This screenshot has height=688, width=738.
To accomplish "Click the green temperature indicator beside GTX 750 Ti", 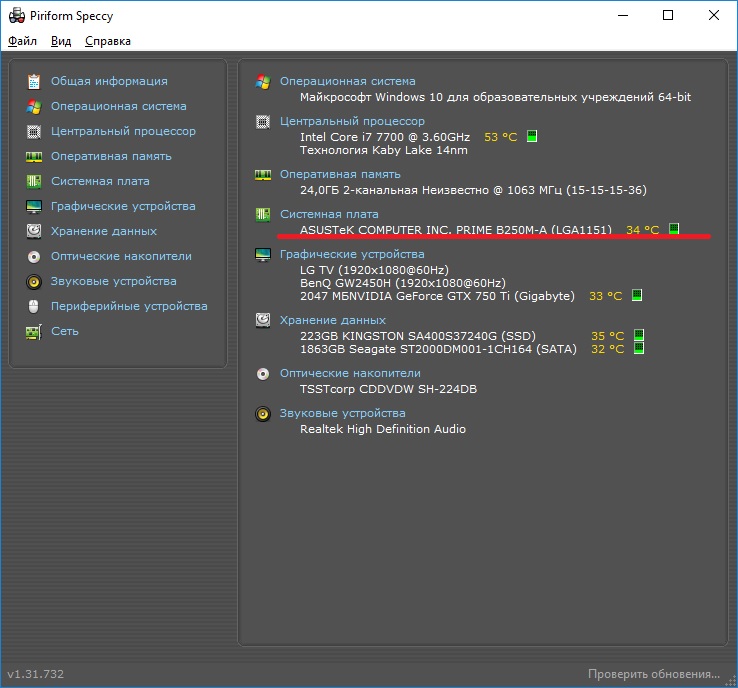I will tap(637, 295).
